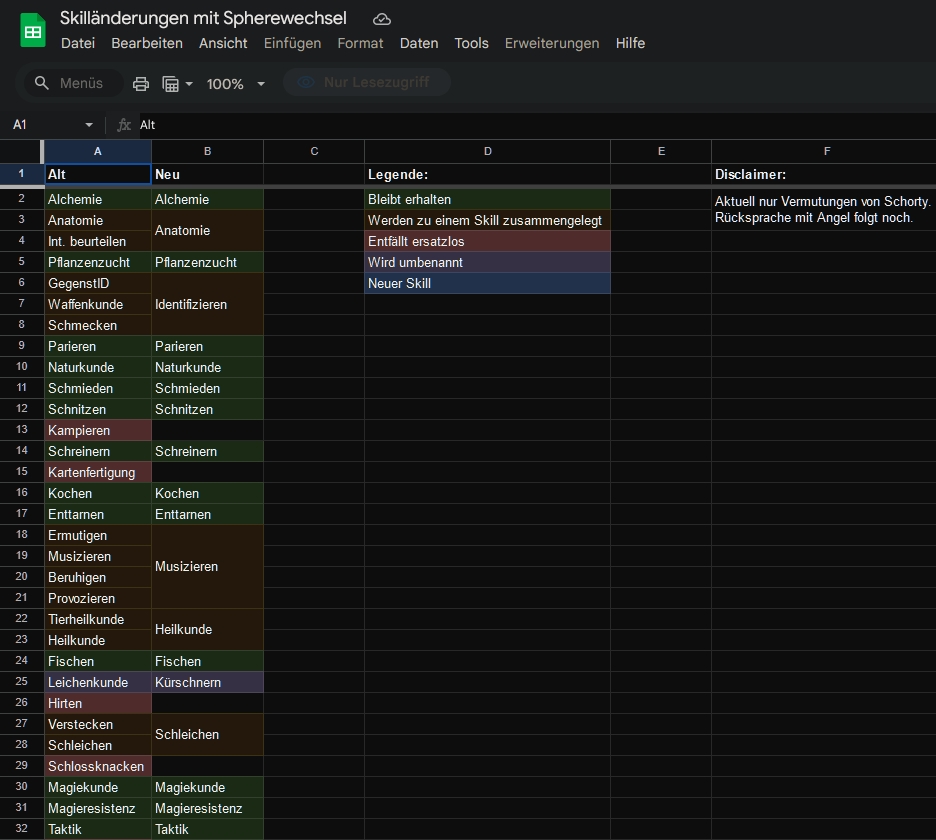Click the Nur Lesezugriff button

coord(366,82)
